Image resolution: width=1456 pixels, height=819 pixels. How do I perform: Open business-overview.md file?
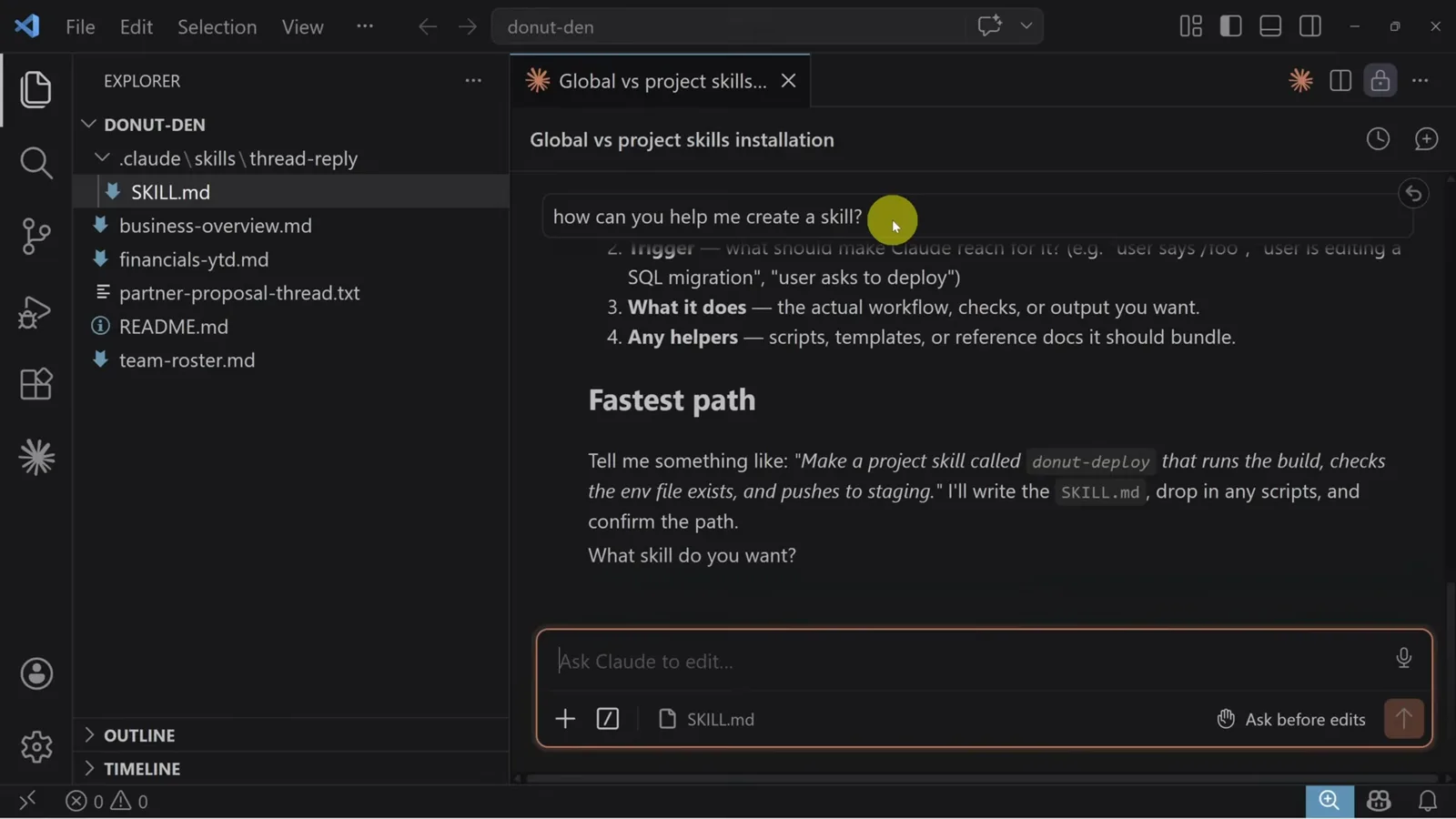click(291, 226)
